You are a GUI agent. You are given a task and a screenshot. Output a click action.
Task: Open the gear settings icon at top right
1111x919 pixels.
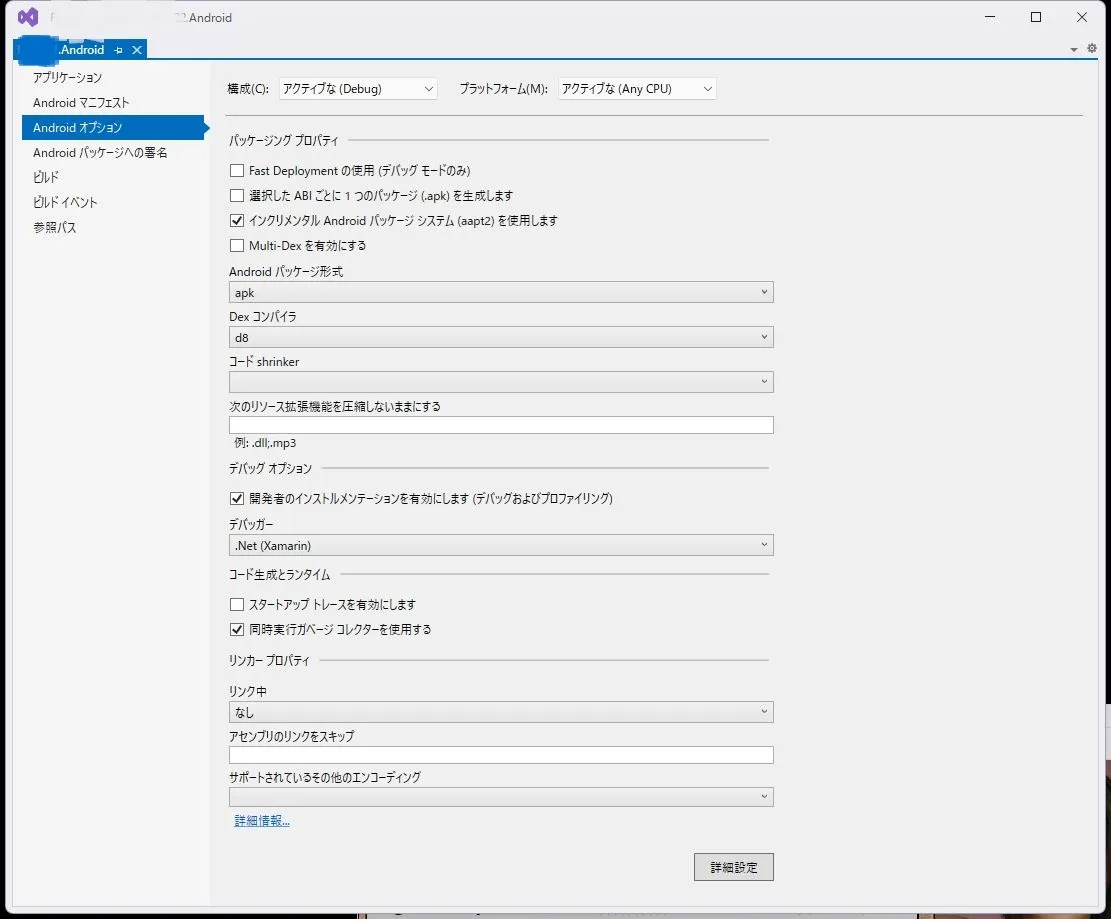[1092, 48]
